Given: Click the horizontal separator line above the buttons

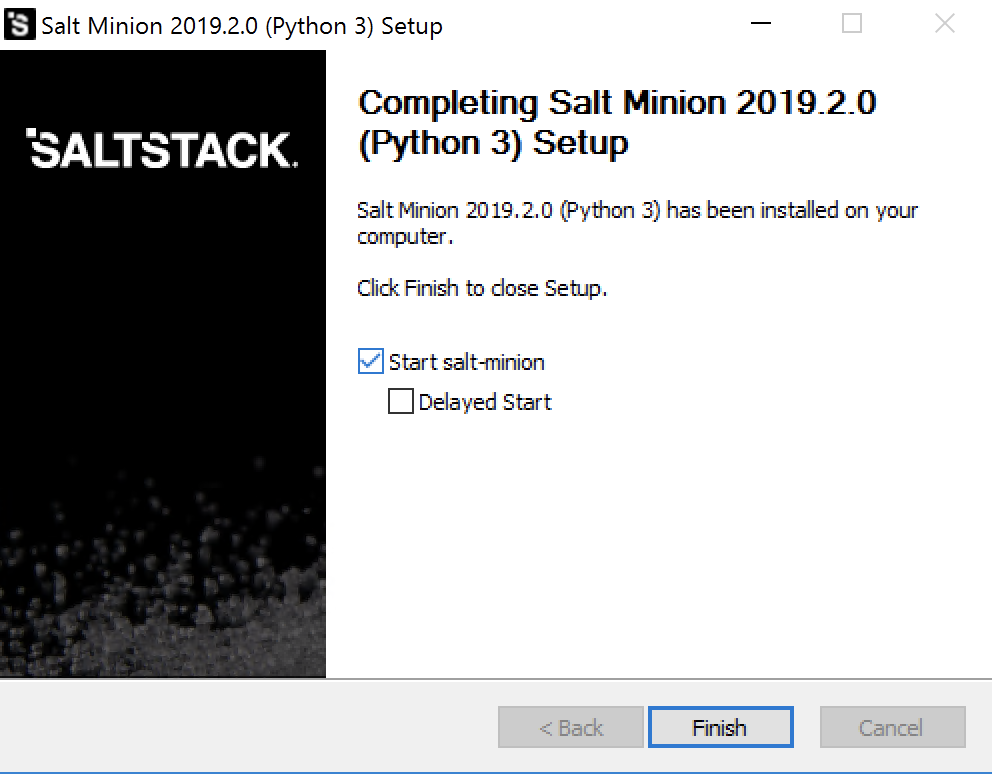Looking at the screenshot, I should pyautogui.click(x=496, y=679).
